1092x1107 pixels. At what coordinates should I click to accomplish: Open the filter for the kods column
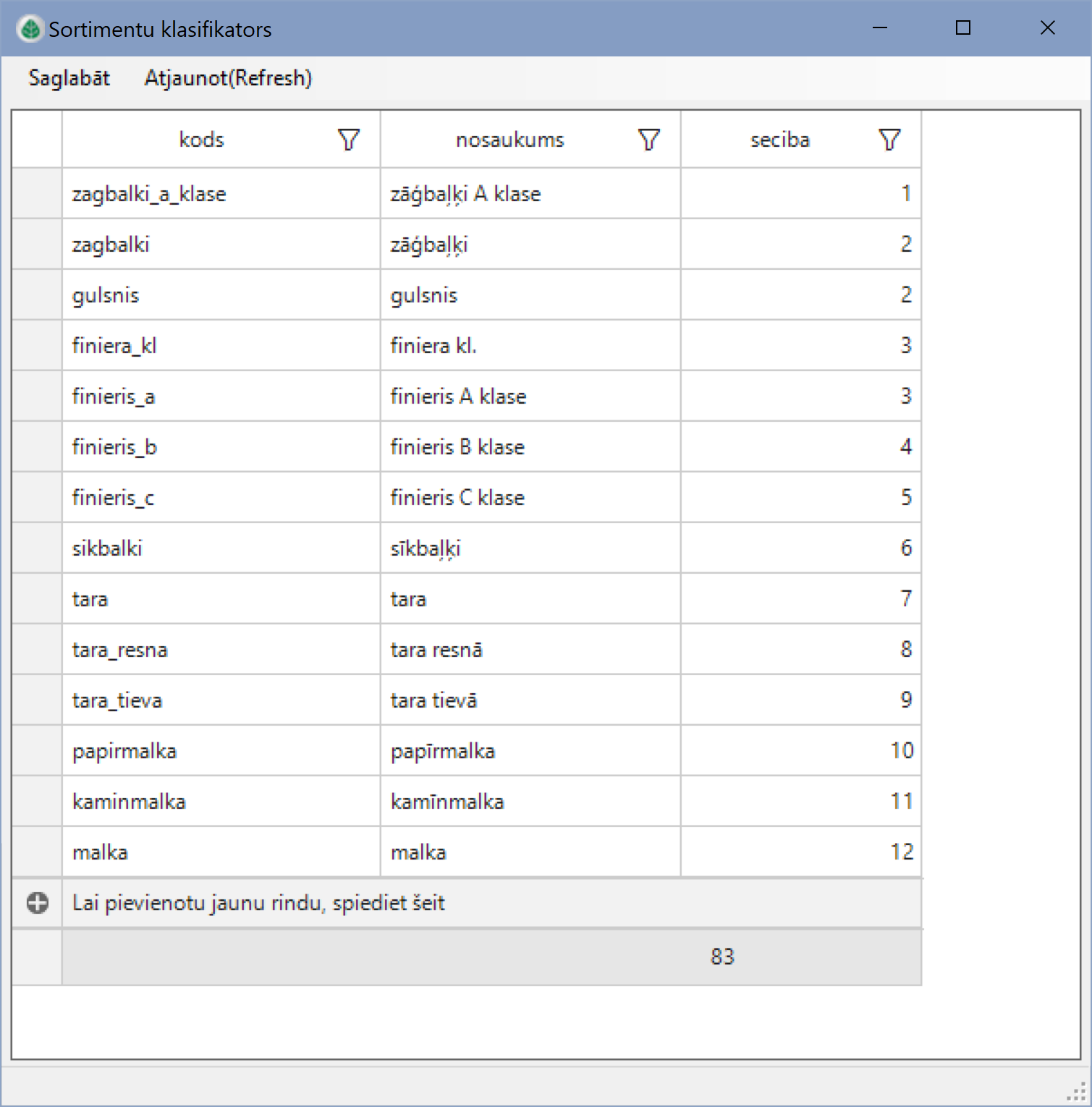point(348,140)
